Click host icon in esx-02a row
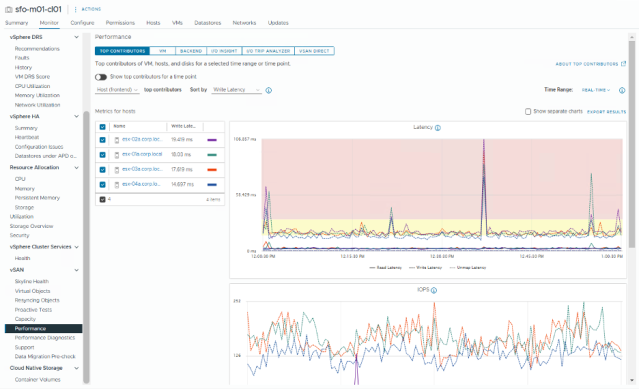Viewport: 639px width, 389px height. [117, 140]
